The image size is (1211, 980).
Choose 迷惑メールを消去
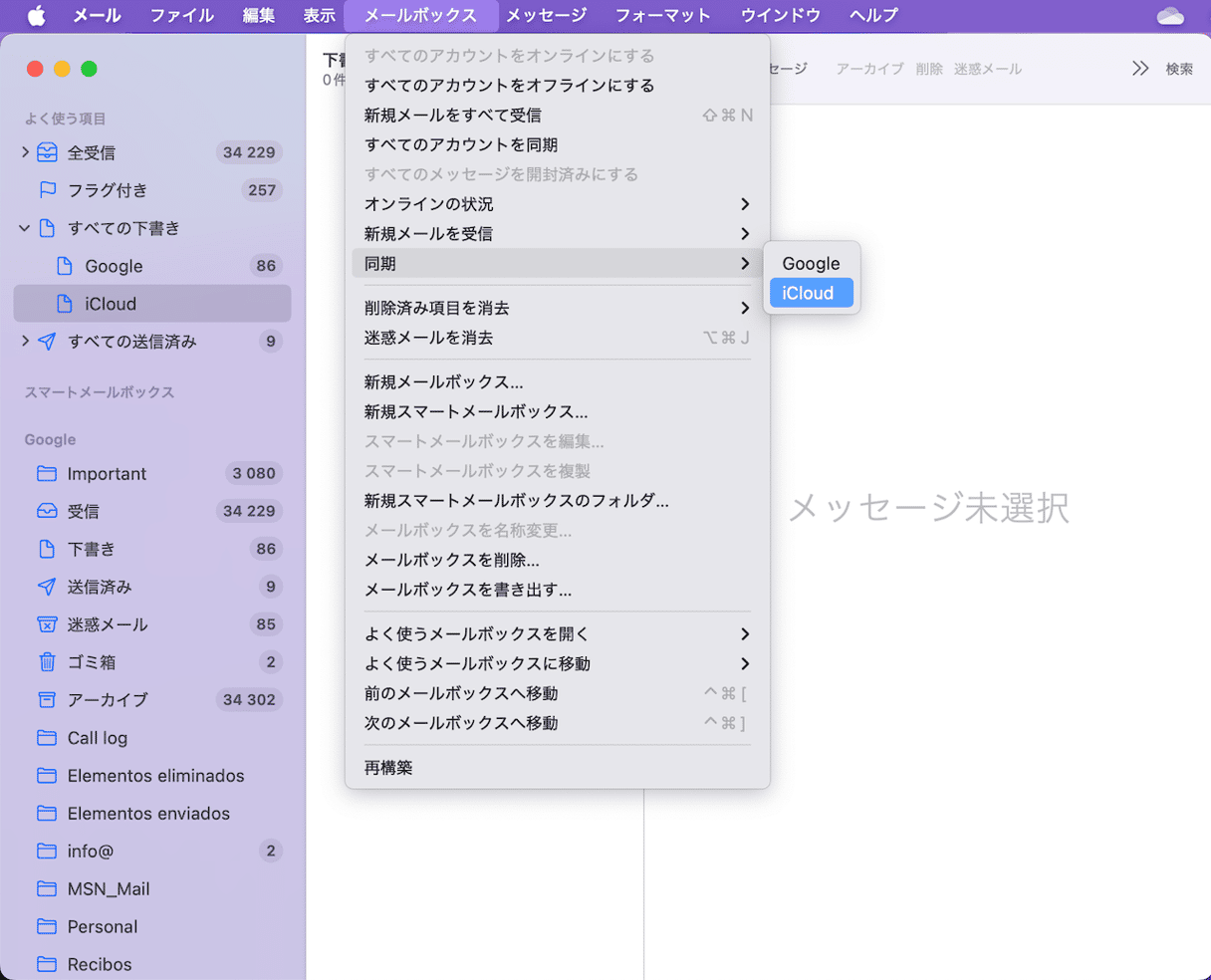[x=558, y=338]
